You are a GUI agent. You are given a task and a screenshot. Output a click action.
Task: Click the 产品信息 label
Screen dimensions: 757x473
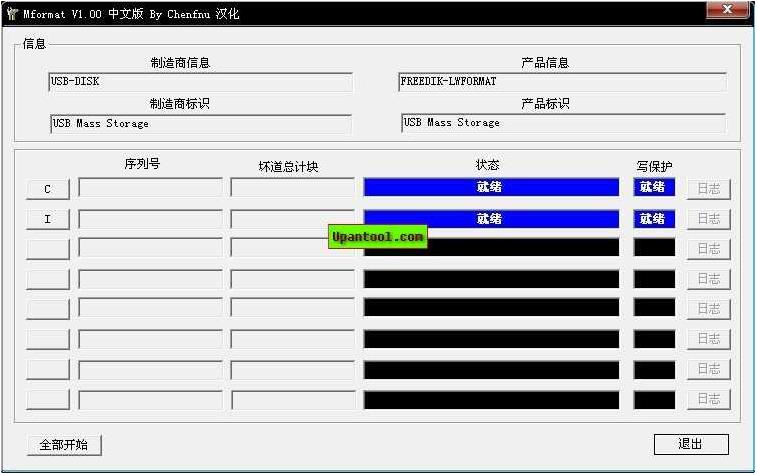tap(545, 63)
